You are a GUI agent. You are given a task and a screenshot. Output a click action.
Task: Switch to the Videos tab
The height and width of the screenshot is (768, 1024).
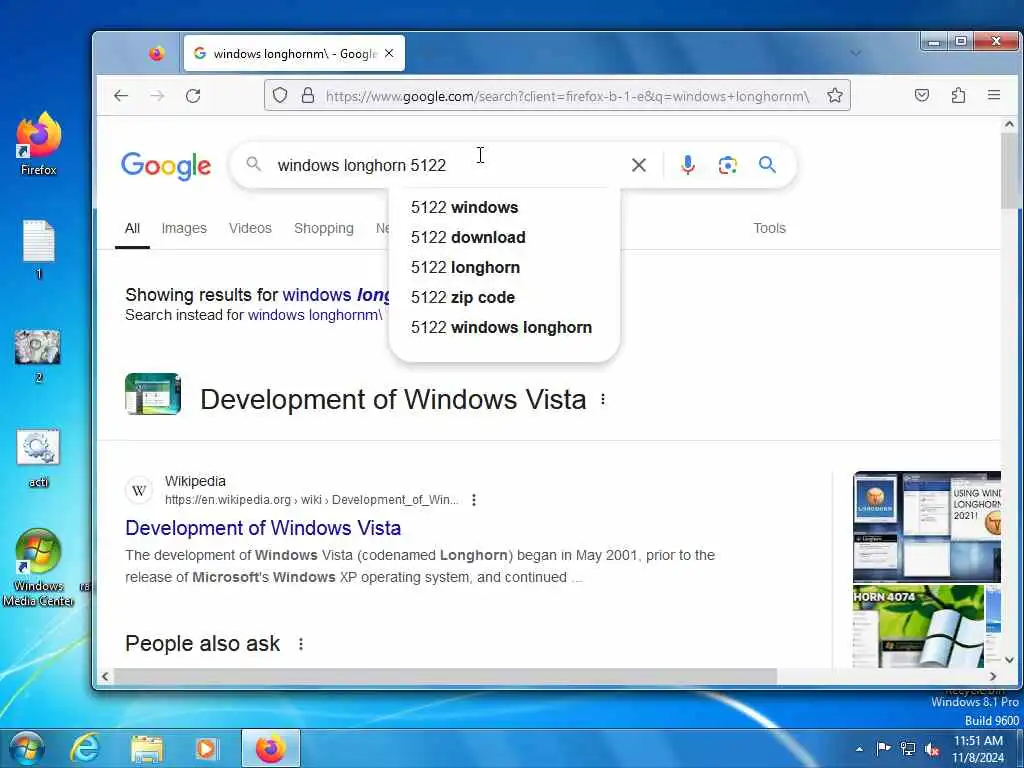point(250,229)
